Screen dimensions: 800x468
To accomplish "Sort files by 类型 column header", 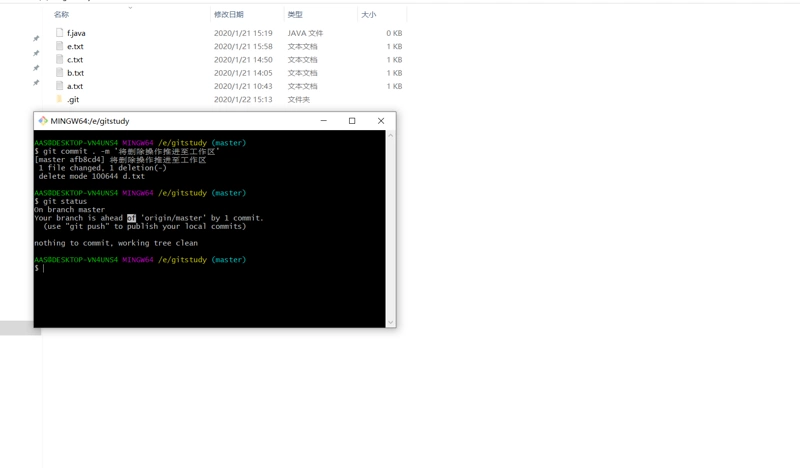I will click(295, 14).
